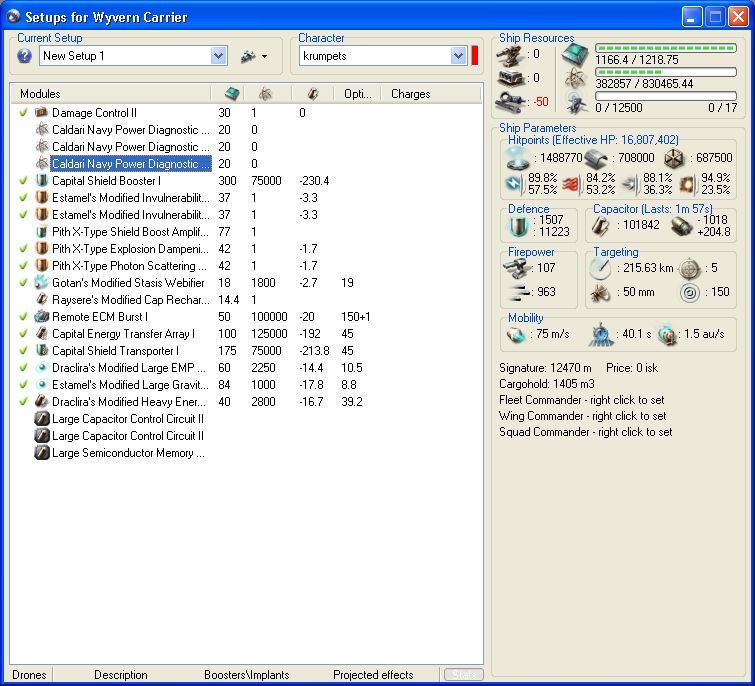Click the ship setup actions icon
Viewport: 755px width, 686px height.
(x=248, y=56)
